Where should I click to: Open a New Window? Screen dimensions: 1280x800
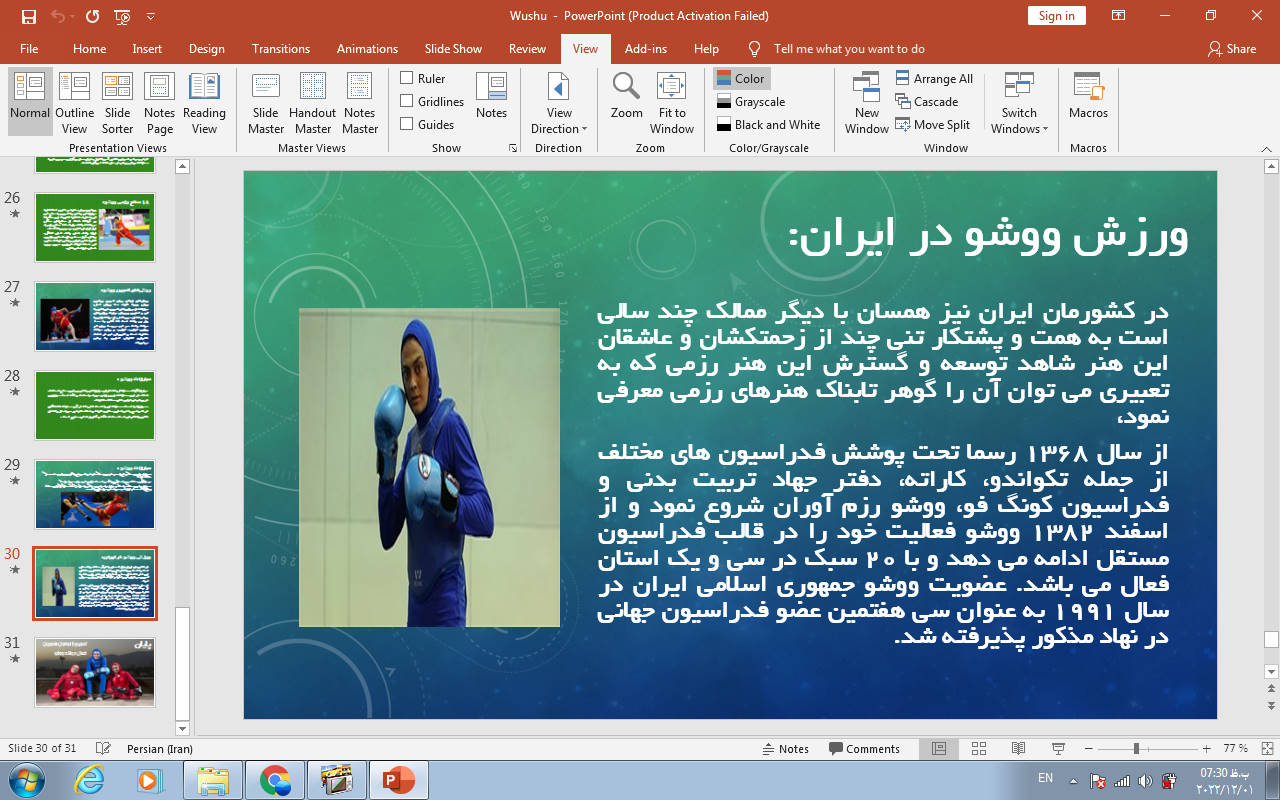(866, 102)
